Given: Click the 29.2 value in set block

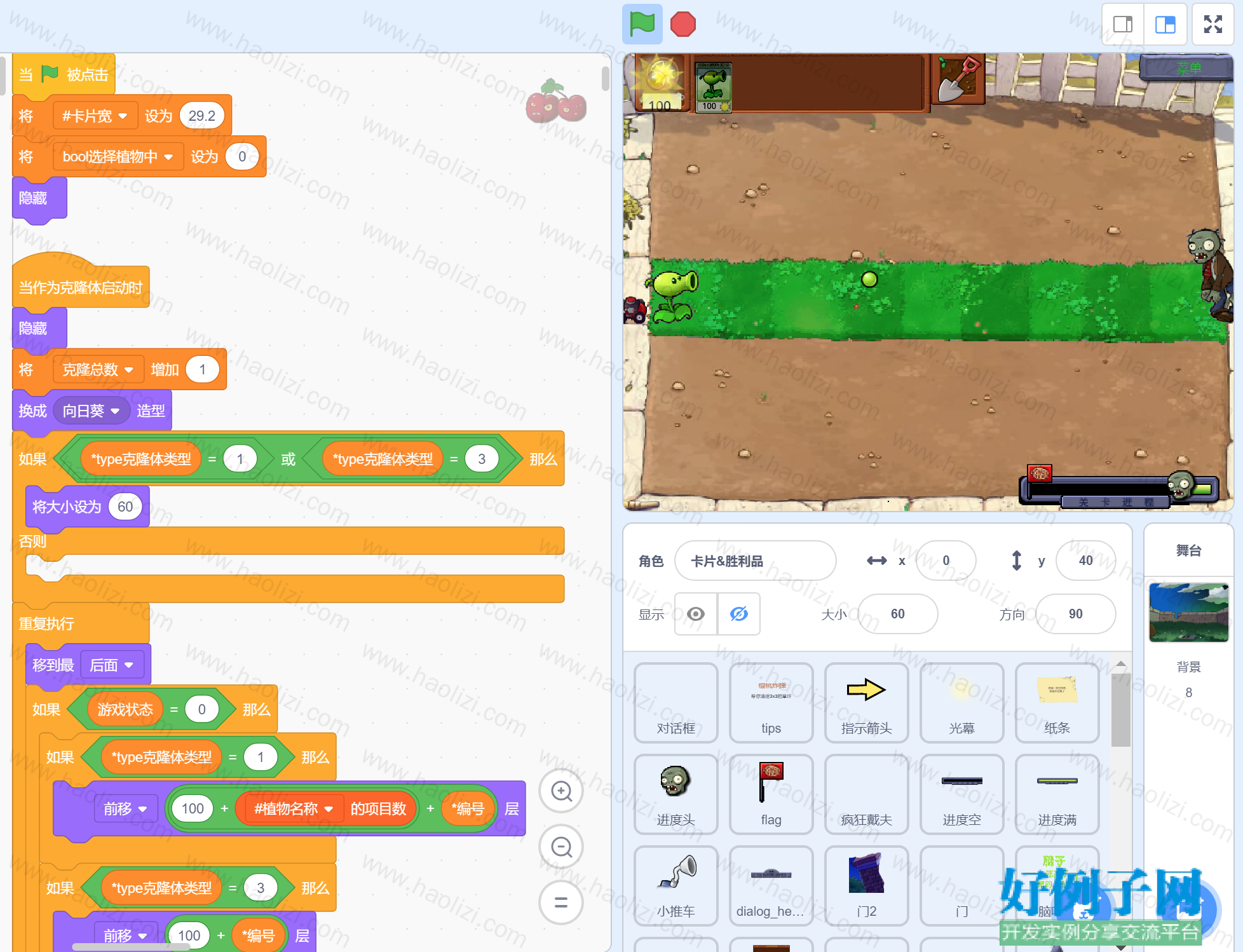Looking at the screenshot, I should point(201,116).
